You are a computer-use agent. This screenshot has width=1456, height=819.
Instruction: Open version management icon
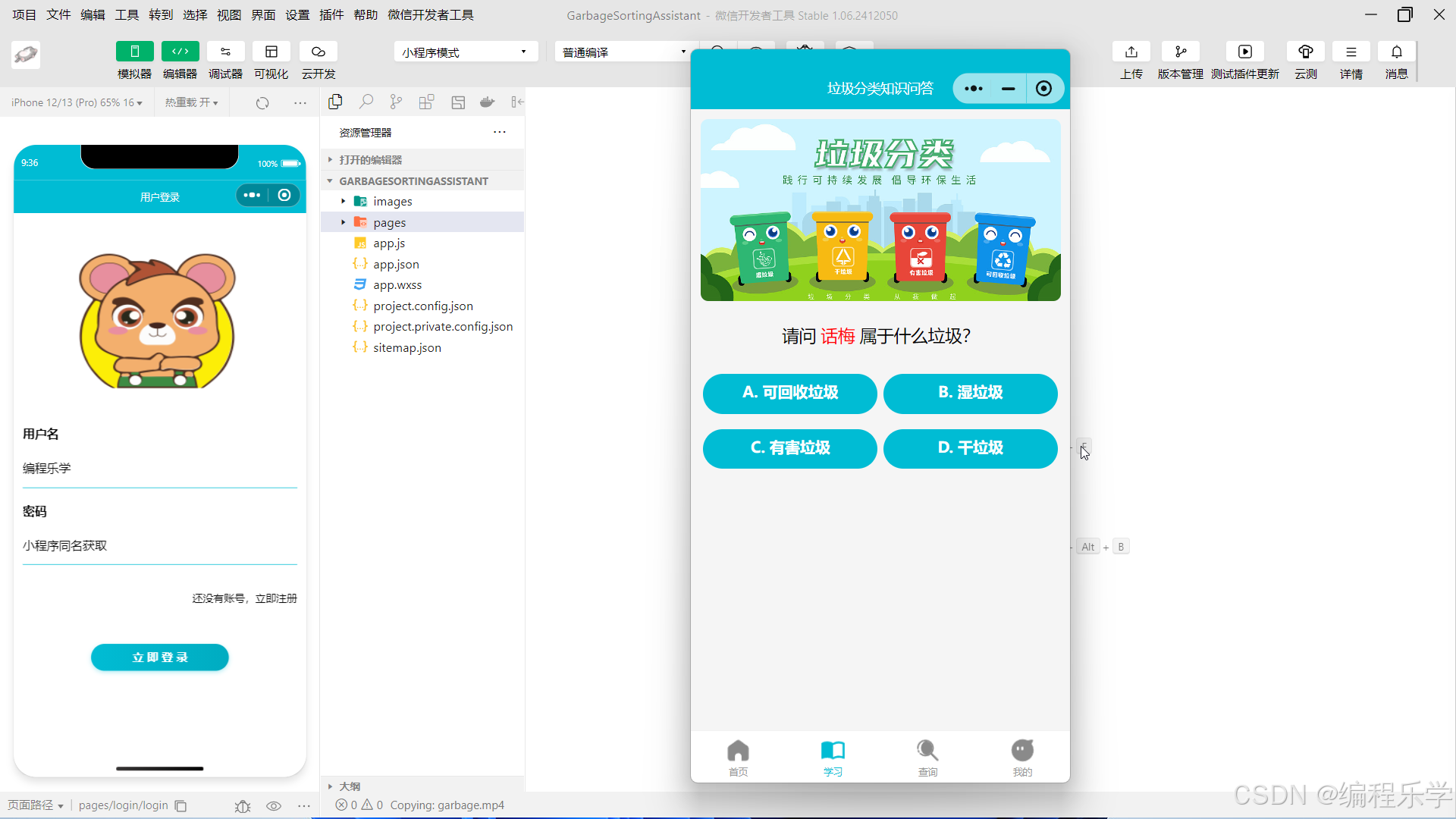(x=1180, y=52)
